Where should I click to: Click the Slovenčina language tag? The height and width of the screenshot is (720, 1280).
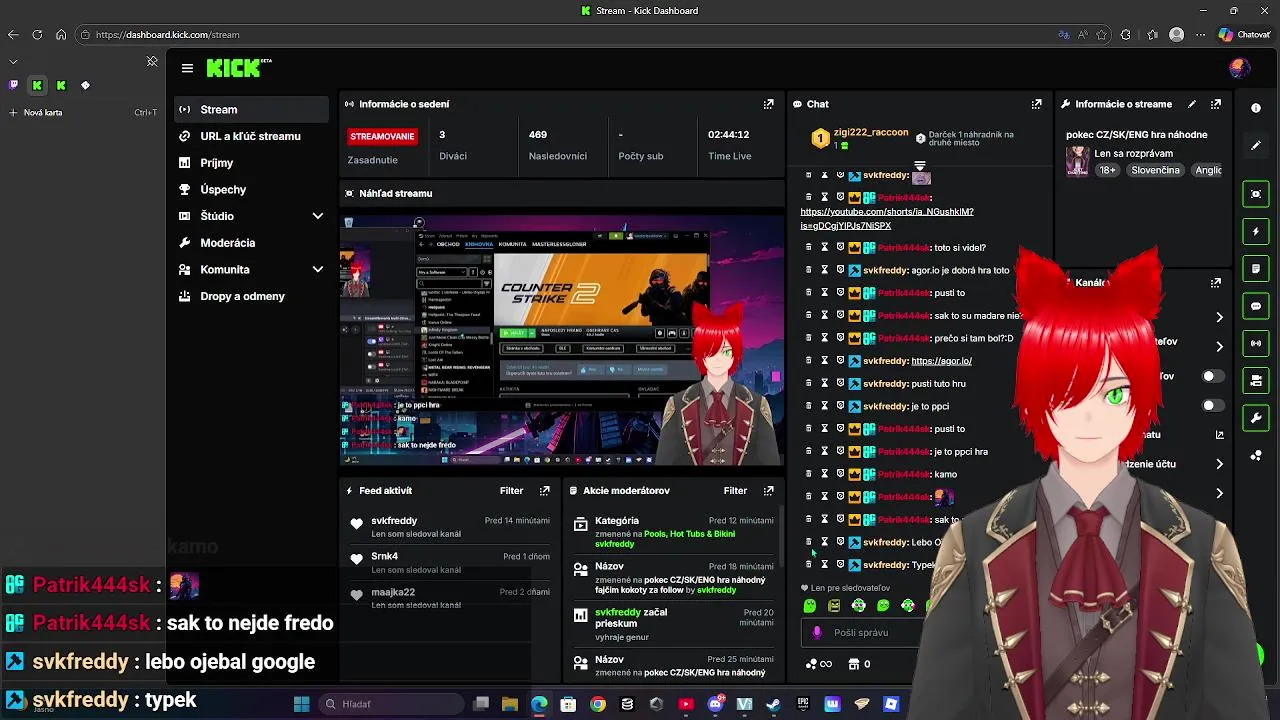click(1155, 170)
